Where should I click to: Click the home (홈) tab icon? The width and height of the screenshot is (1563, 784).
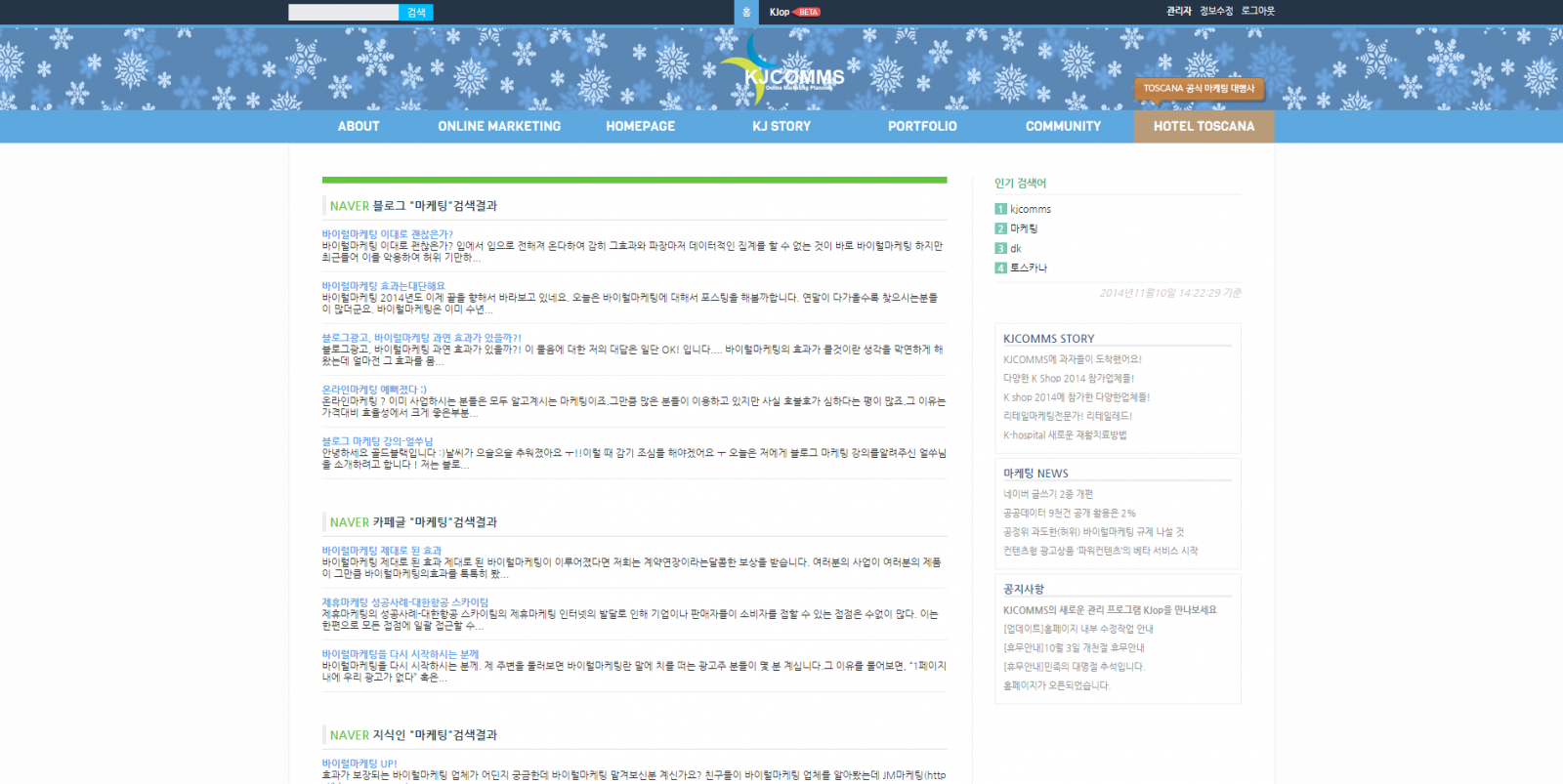click(x=746, y=12)
